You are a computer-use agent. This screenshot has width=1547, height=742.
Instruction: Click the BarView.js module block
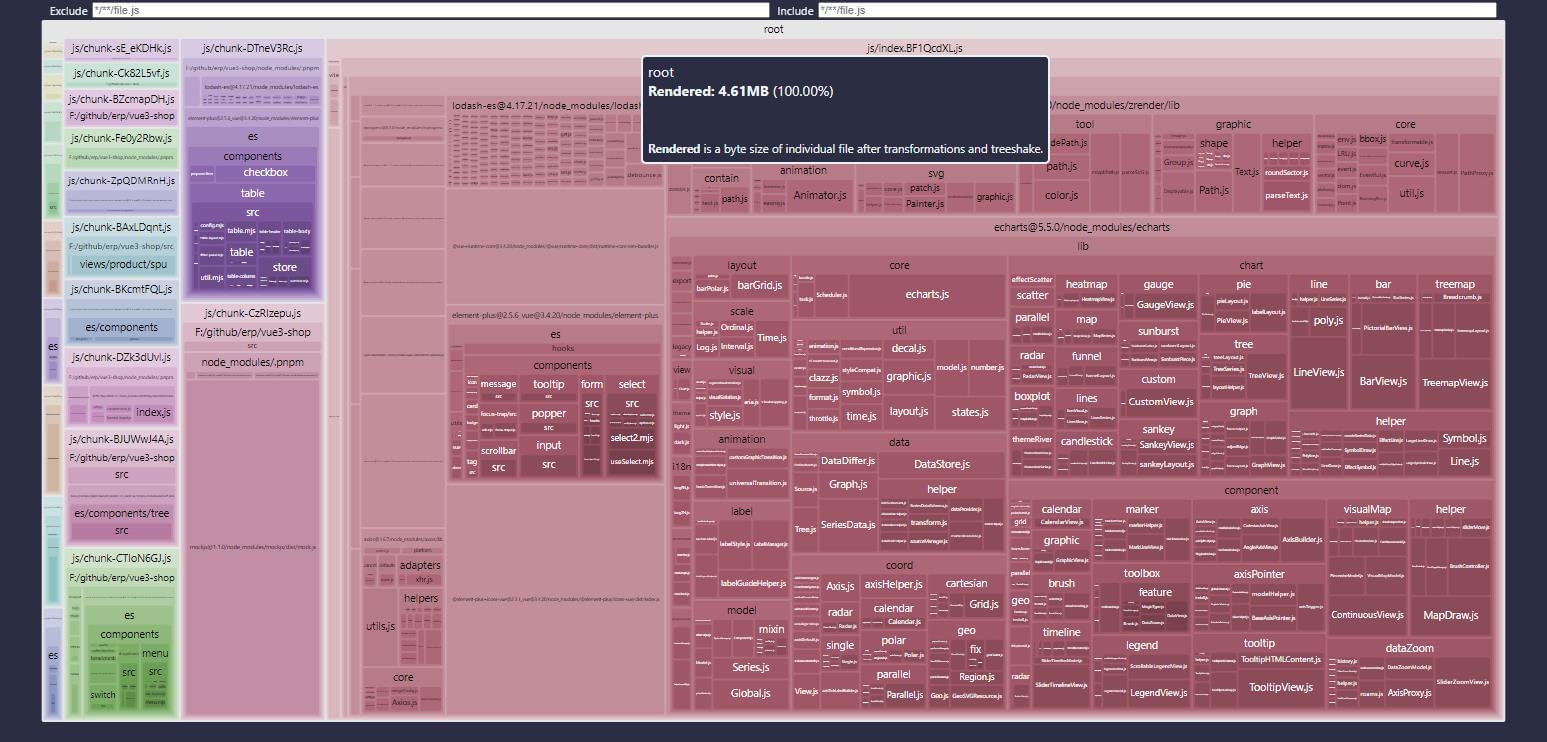pyautogui.click(x=1383, y=381)
